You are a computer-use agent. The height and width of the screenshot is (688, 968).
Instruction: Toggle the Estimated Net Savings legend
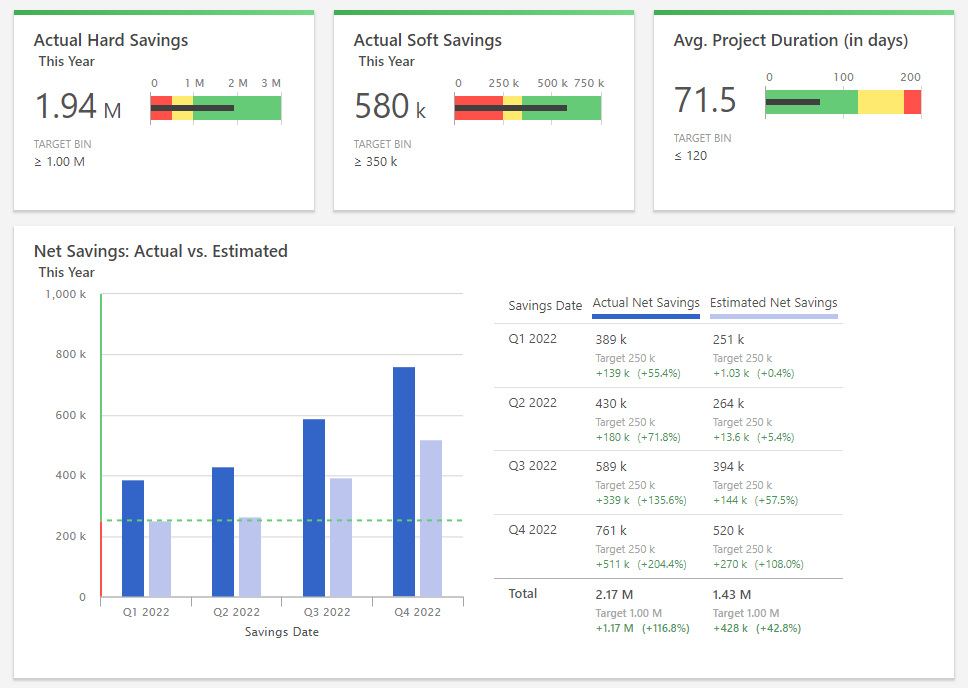point(773,301)
